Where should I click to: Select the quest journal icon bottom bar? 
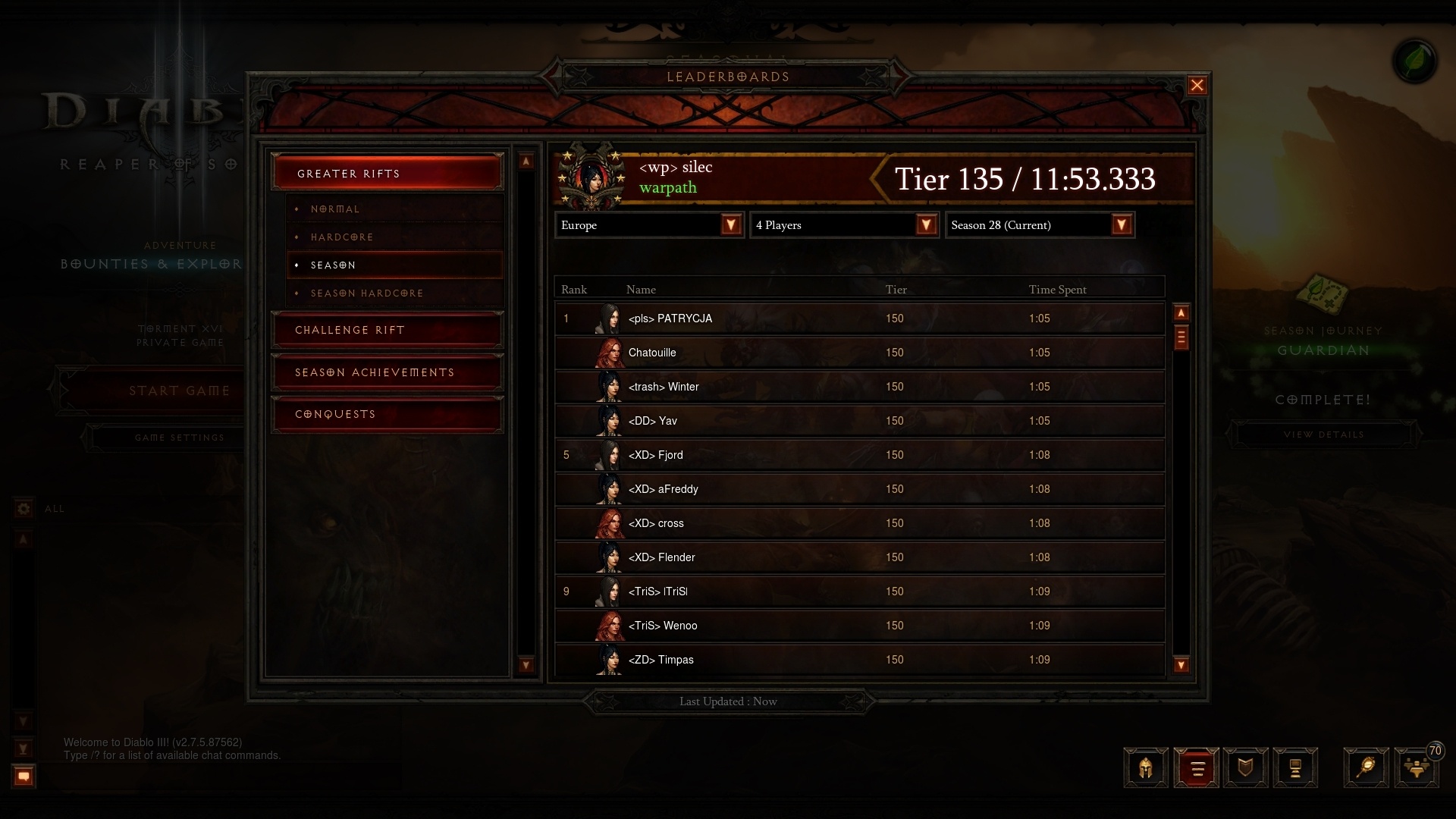1196,767
